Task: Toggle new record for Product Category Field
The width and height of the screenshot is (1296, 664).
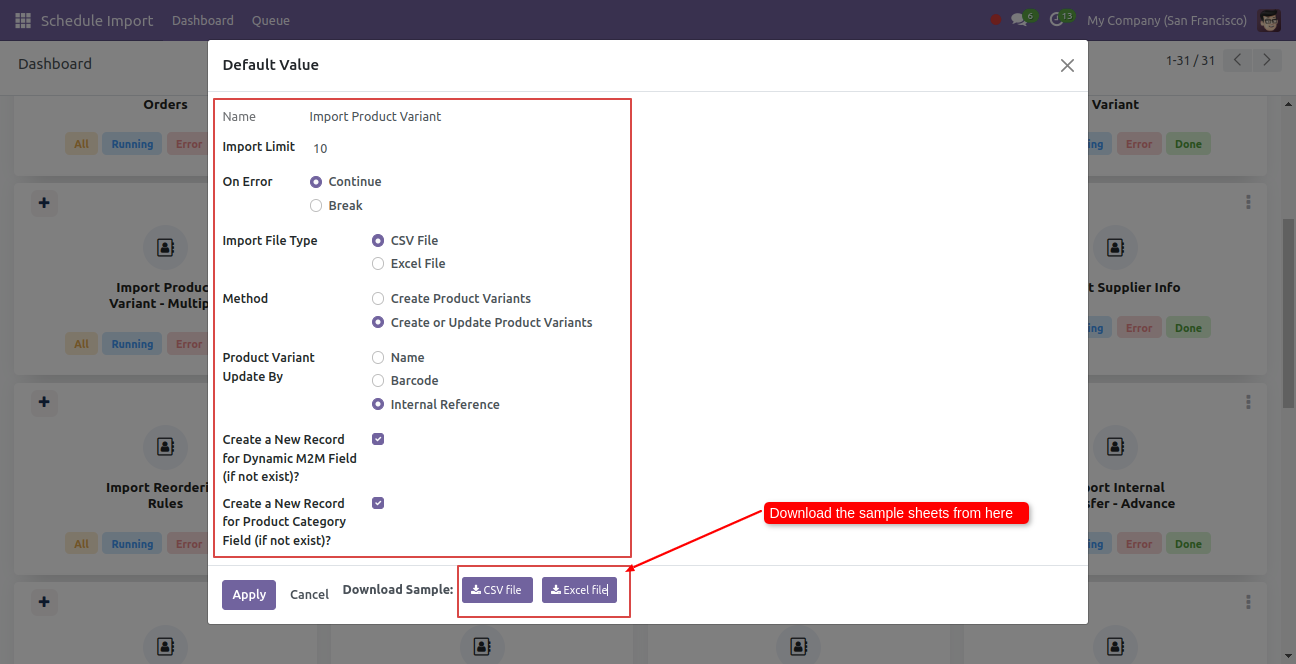Action: point(378,503)
